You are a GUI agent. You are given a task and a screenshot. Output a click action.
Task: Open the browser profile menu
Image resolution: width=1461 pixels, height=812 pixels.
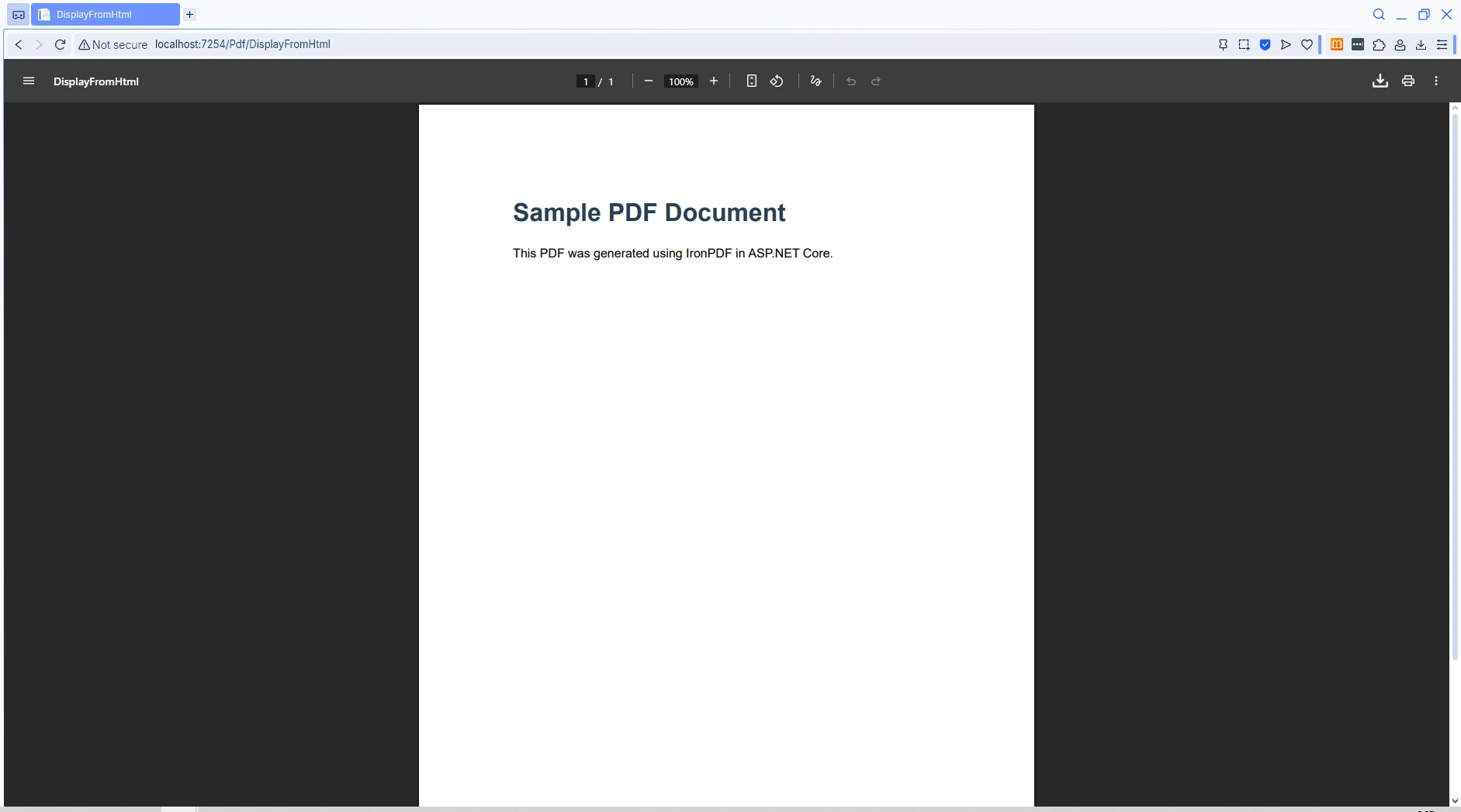[1400, 44]
